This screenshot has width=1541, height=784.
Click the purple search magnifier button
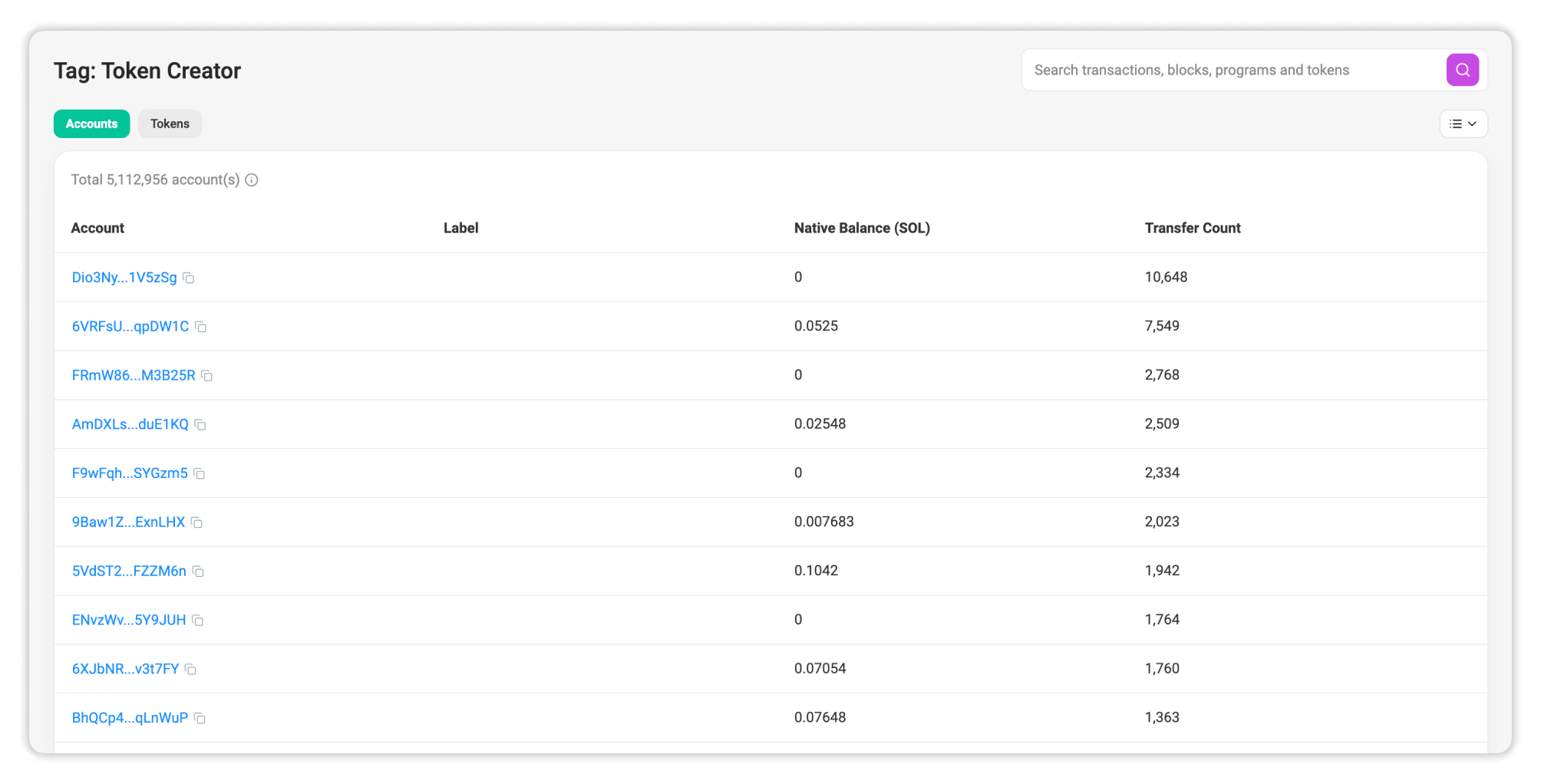click(1462, 70)
